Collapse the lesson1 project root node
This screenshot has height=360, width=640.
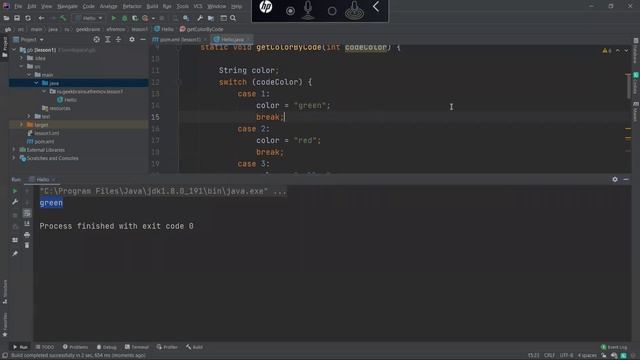14,50
